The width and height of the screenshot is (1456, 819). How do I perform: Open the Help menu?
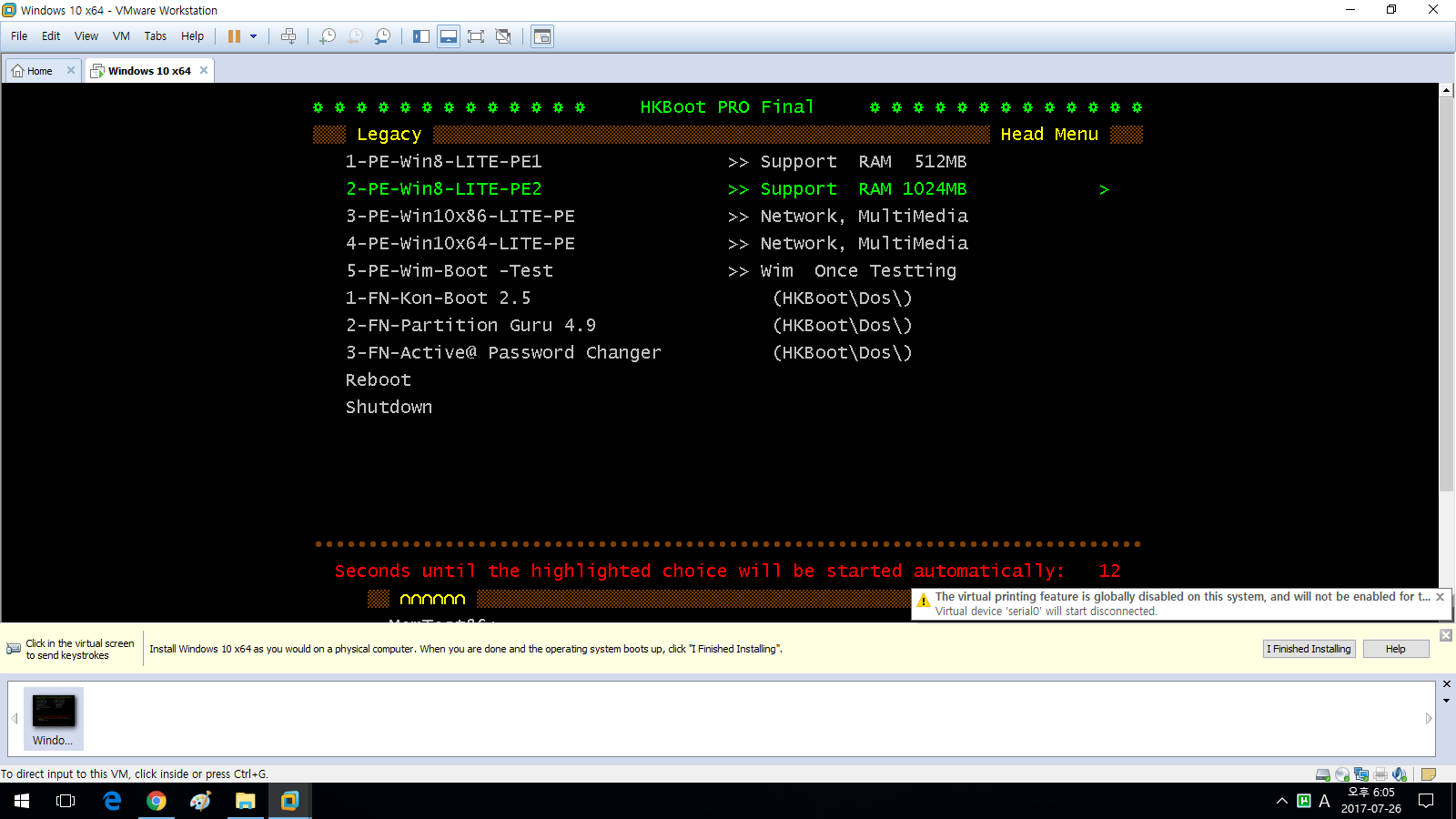(192, 36)
